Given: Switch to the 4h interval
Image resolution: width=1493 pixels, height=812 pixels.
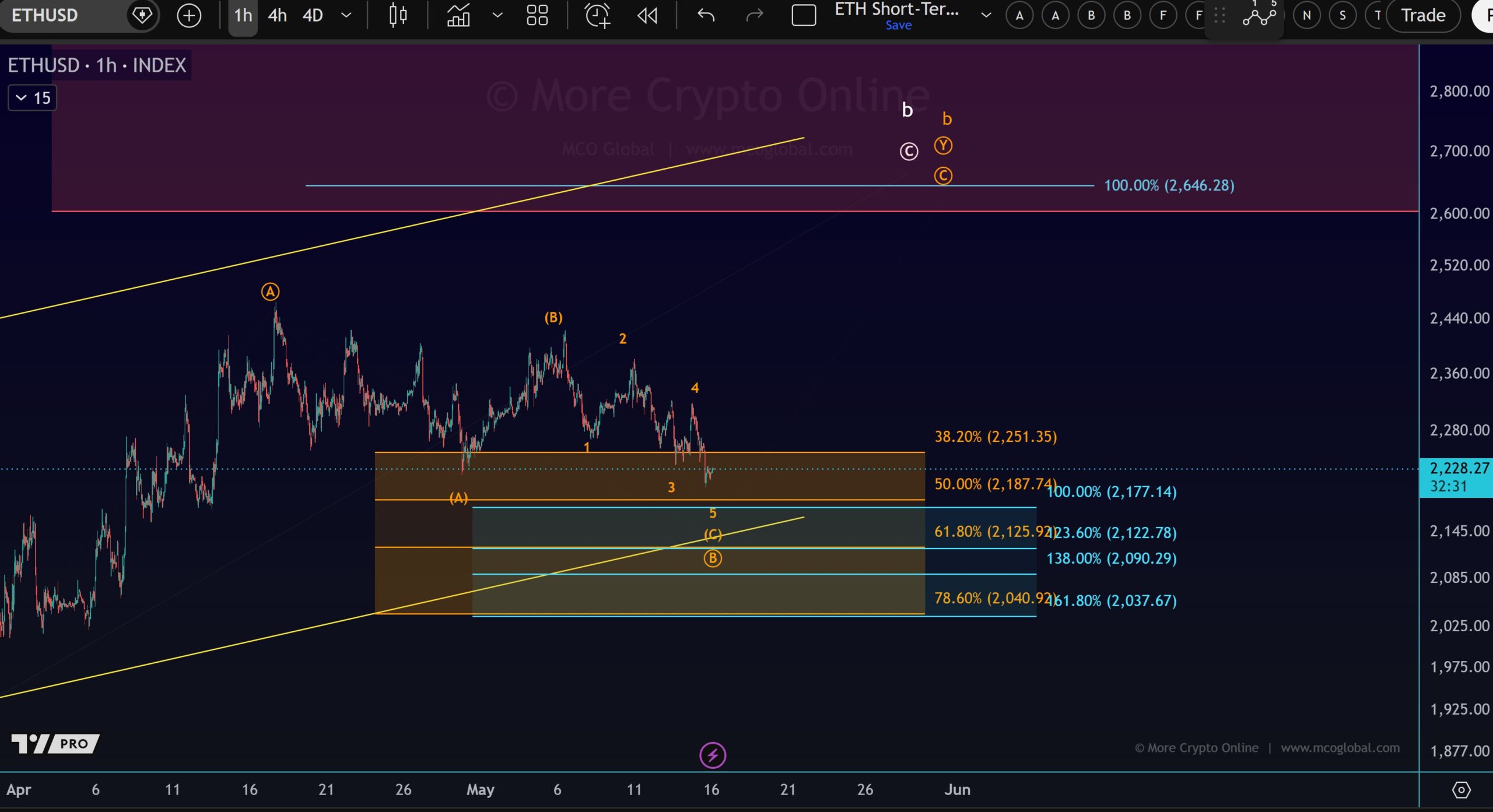Looking at the screenshot, I should tap(278, 16).
